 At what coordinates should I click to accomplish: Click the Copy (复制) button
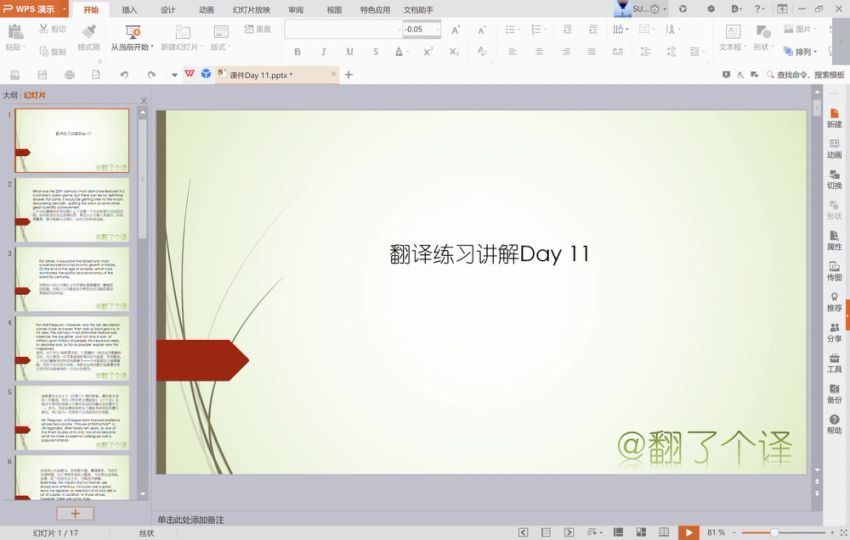click(x=53, y=52)
